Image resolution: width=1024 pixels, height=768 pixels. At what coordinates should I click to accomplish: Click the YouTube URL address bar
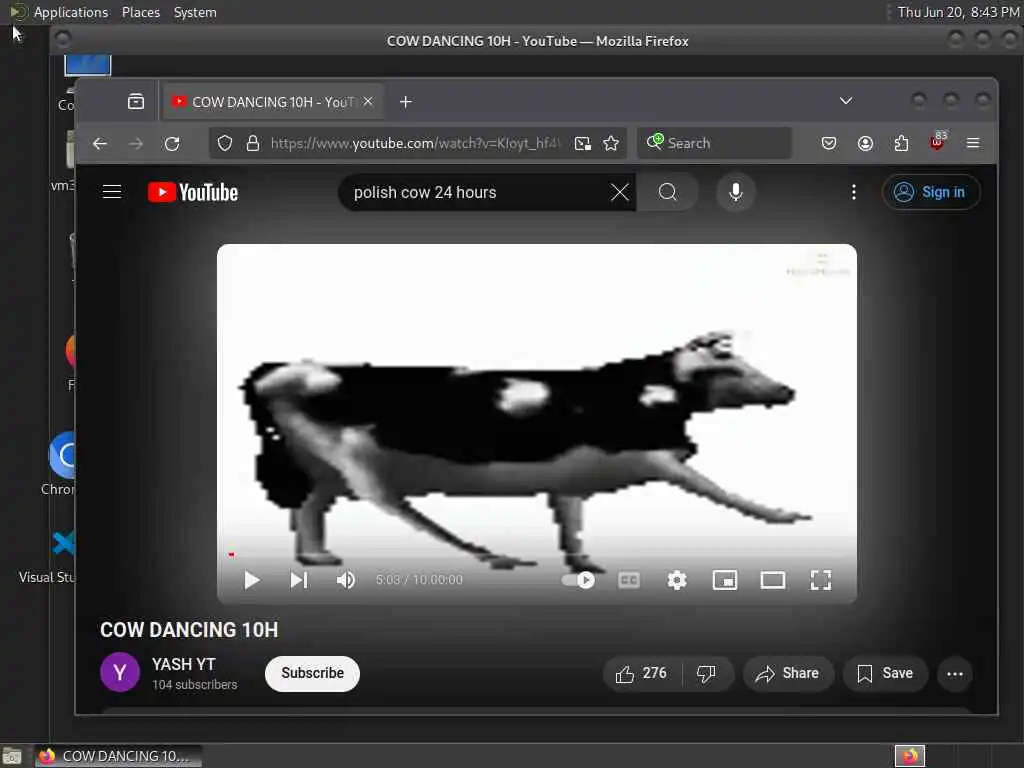point(415,143)
